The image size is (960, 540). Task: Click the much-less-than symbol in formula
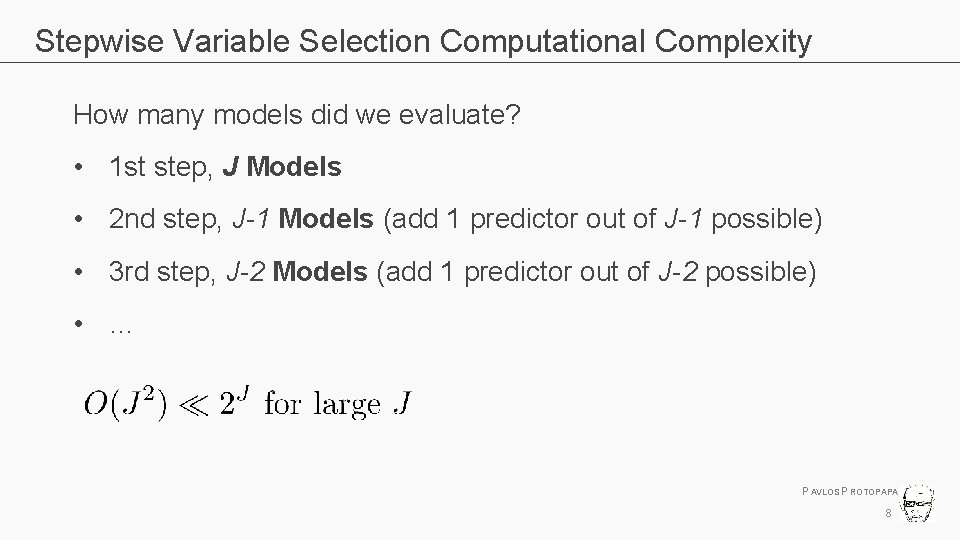click(193, 404)
